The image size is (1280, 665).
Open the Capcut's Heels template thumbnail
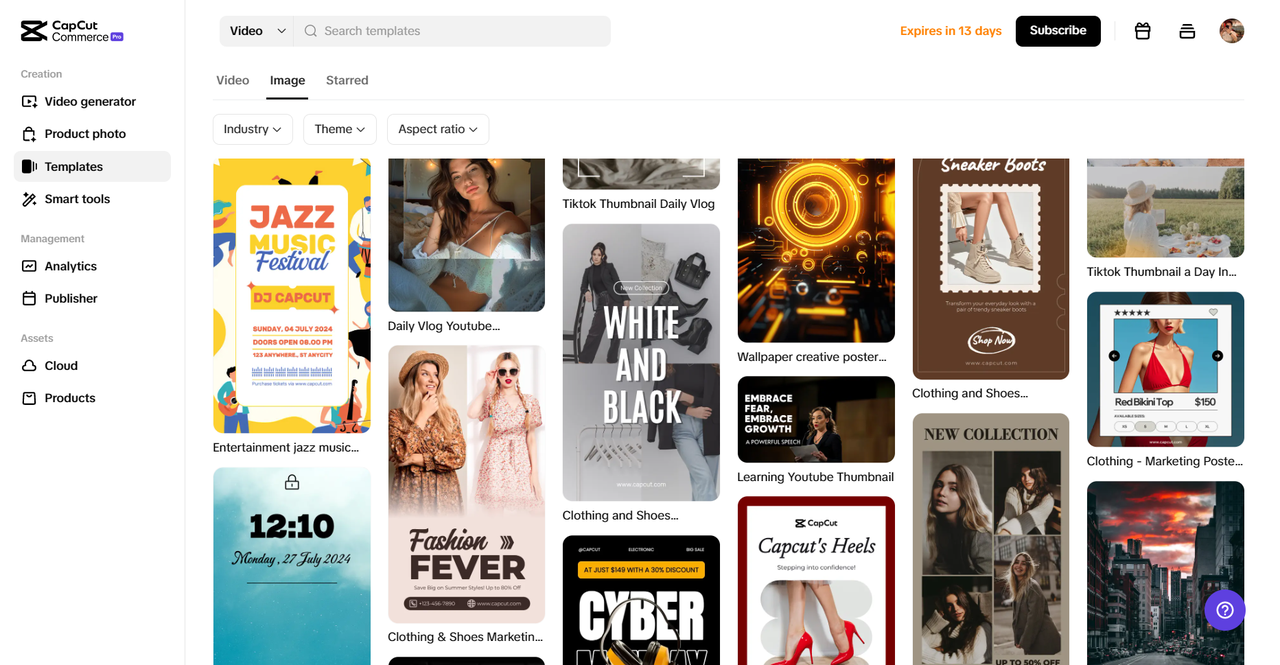pos(816,580)
